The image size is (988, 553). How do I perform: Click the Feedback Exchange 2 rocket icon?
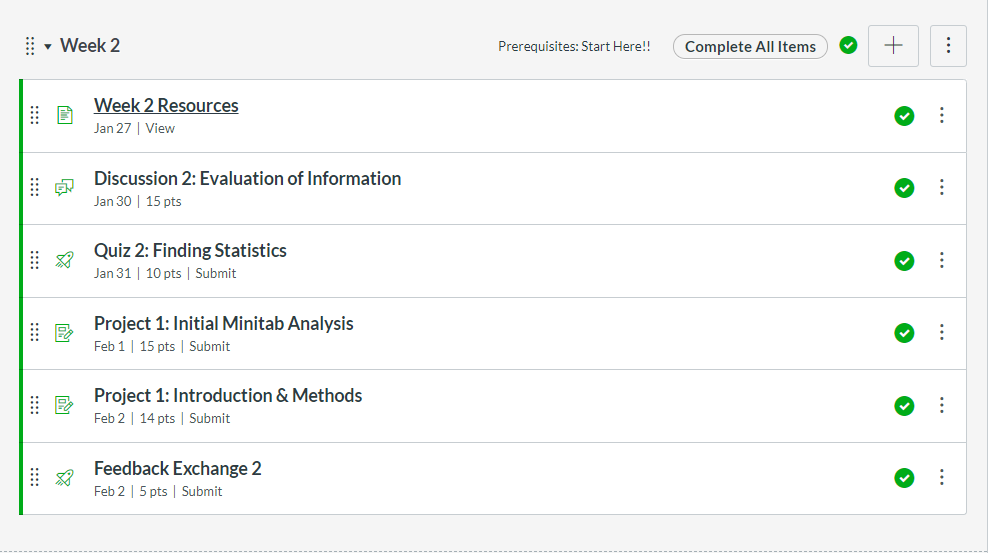pyautogui.click(x=65, y=477)
